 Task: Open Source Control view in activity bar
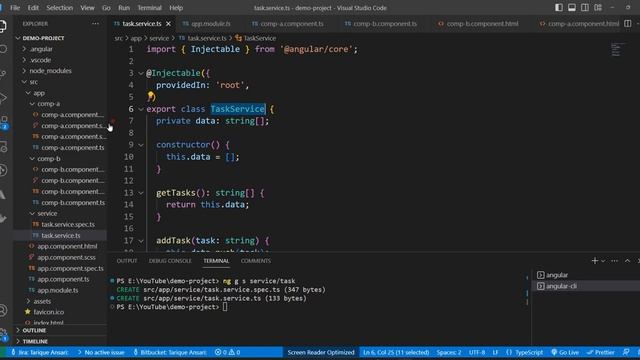tap(3, 74)
